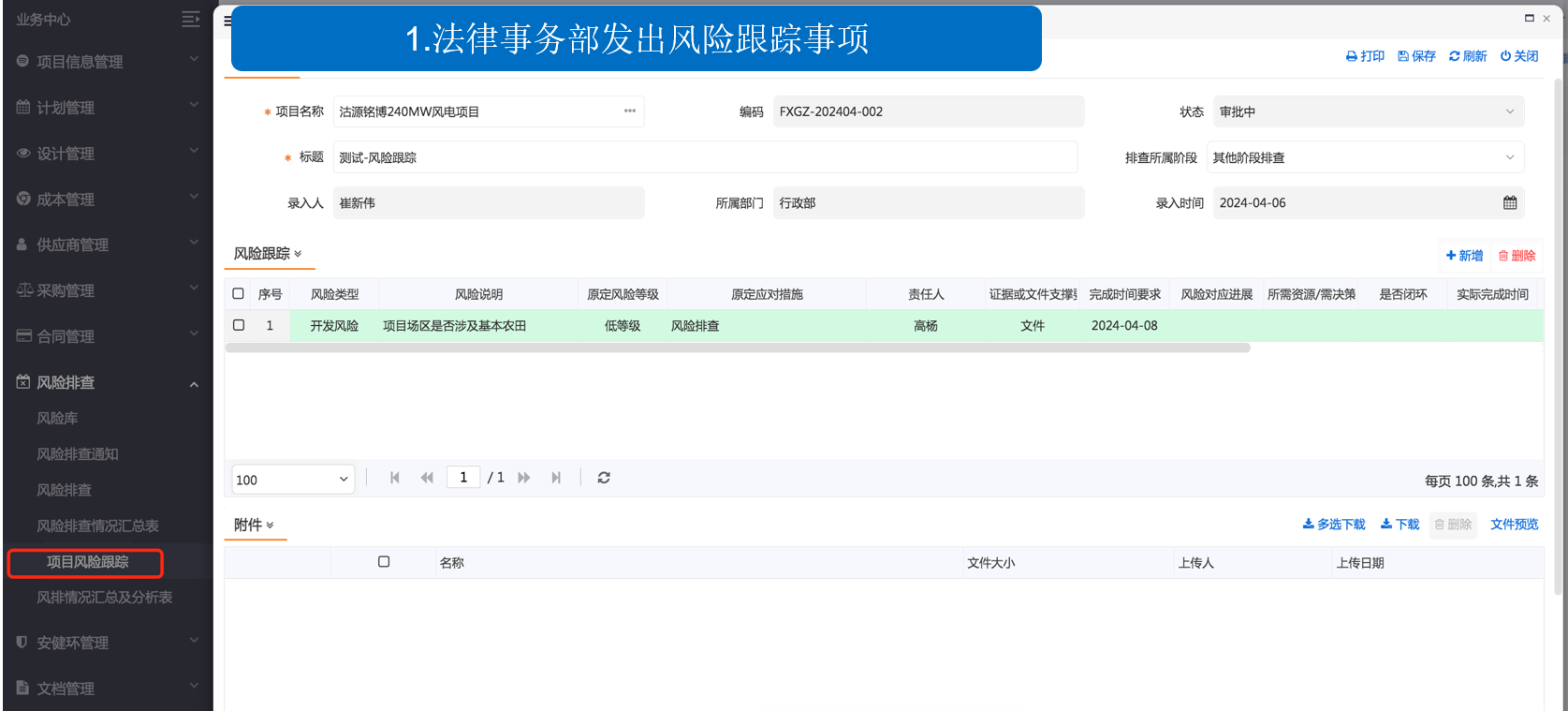The image size is (1568, 711).
Task: Expand the 采购管理 menu
Action: [x=108, y=290]
